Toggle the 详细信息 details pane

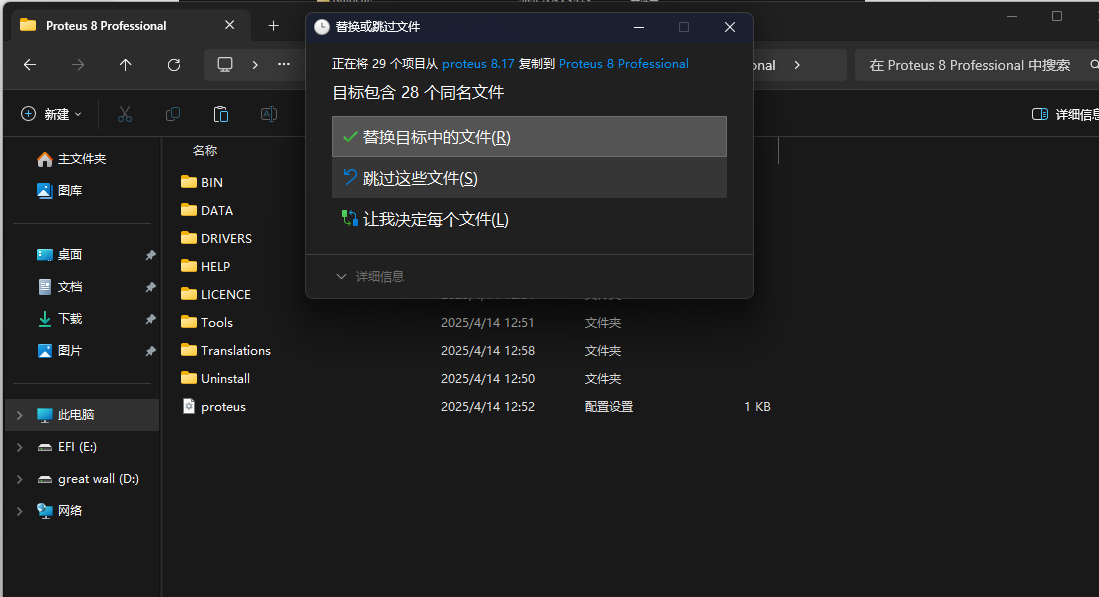pyautogui.click(x=1065, y=114)
